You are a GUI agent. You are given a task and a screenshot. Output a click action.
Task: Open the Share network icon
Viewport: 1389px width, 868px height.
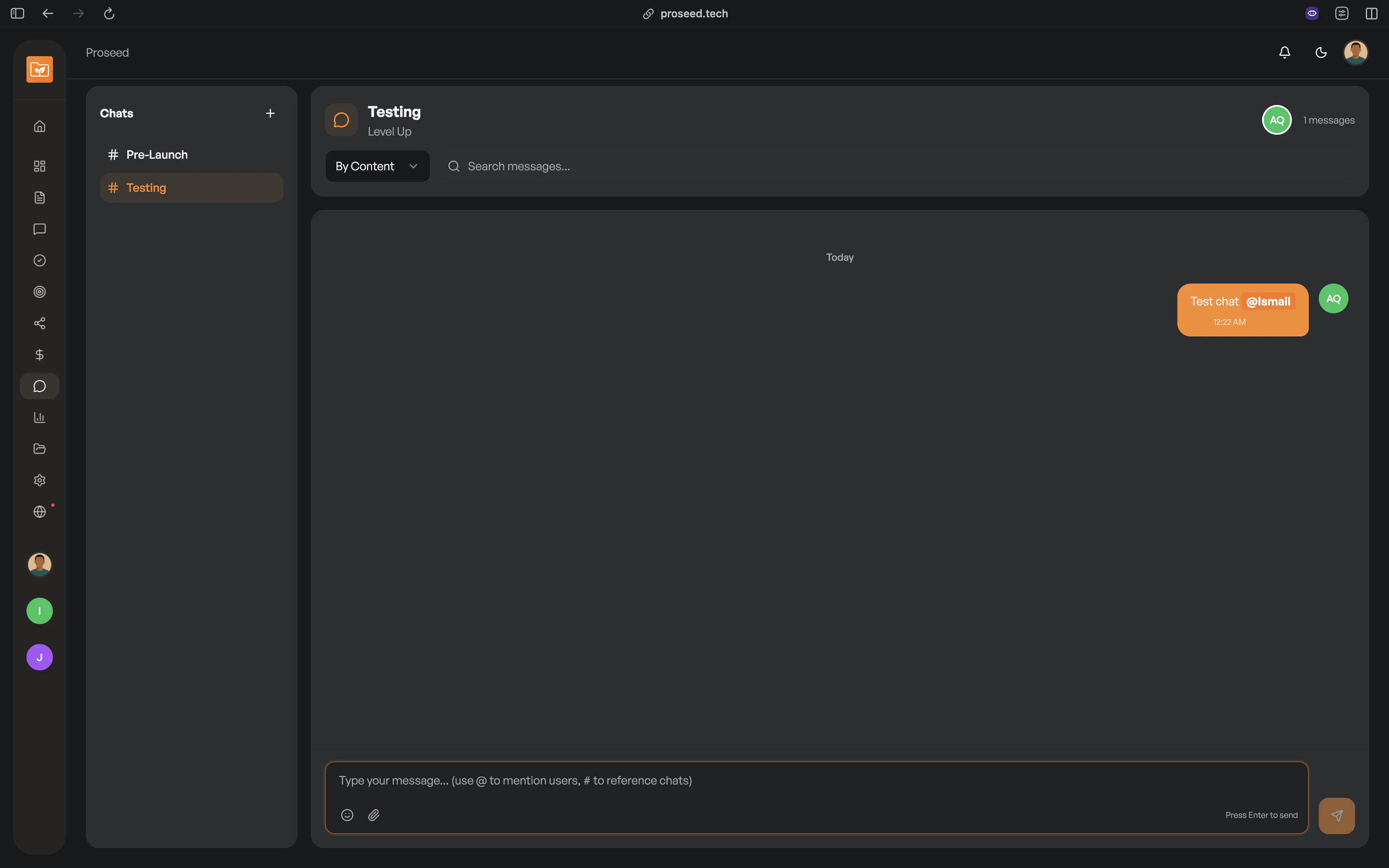coord(39,323)
